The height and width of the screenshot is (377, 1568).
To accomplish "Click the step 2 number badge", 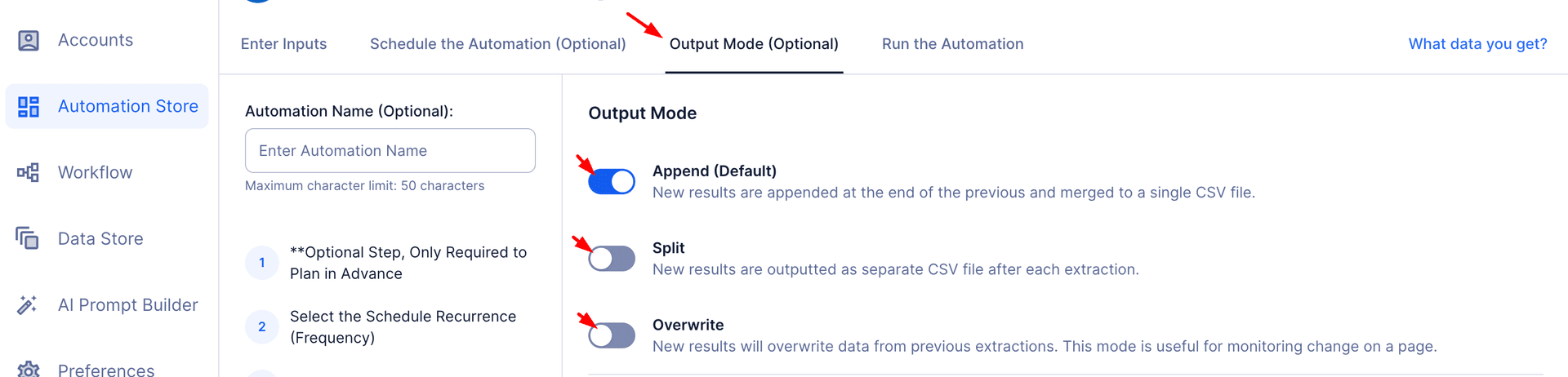I will 262,326.
